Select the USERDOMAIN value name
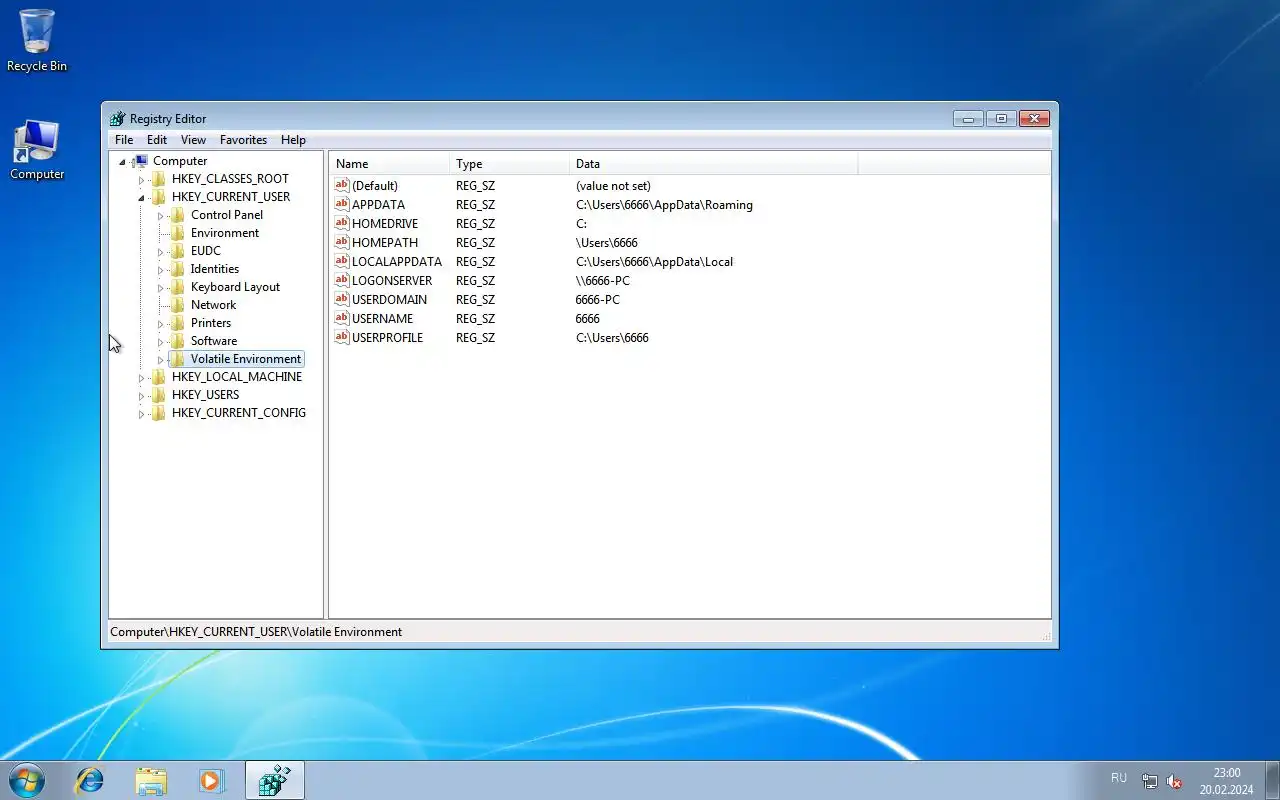Image resolution: width=1280 pixels, height=800 pixels. tap(389, 300)
